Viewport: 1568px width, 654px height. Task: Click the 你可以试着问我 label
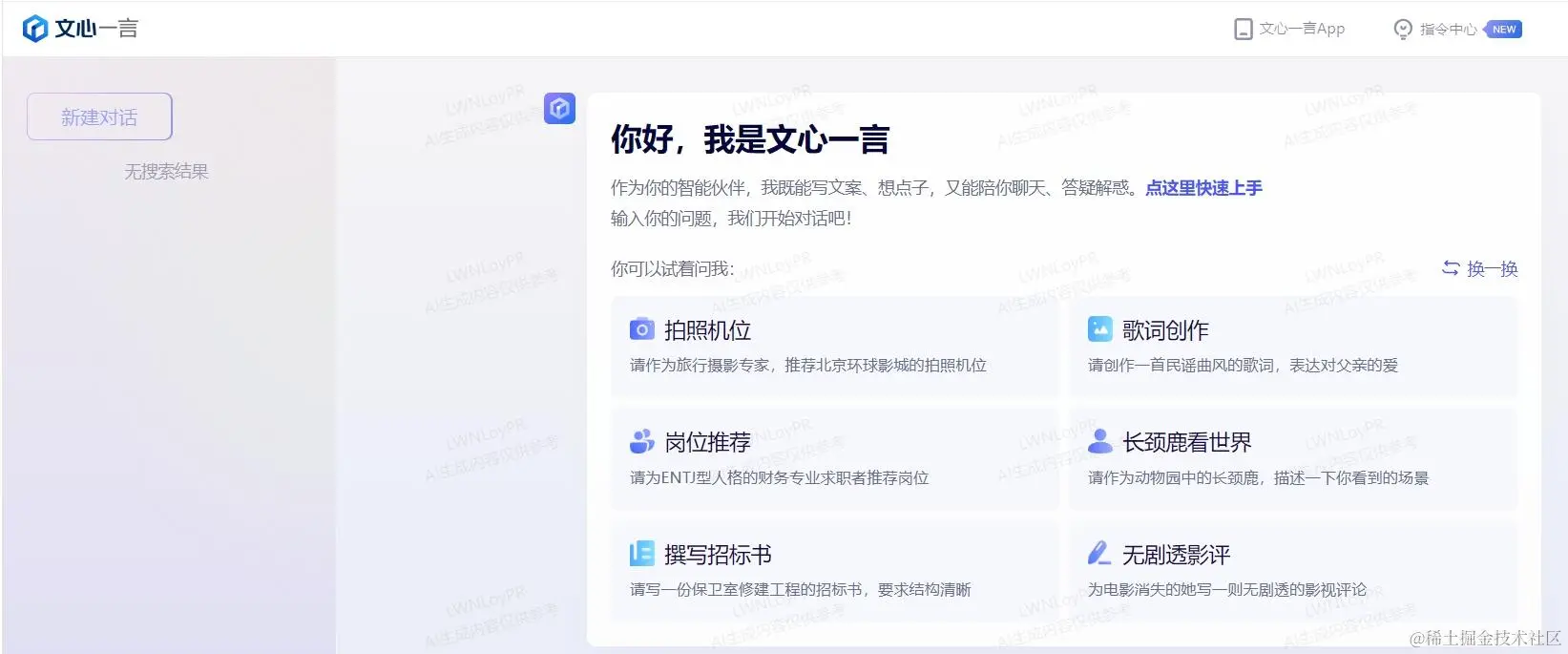coord(673,269)
